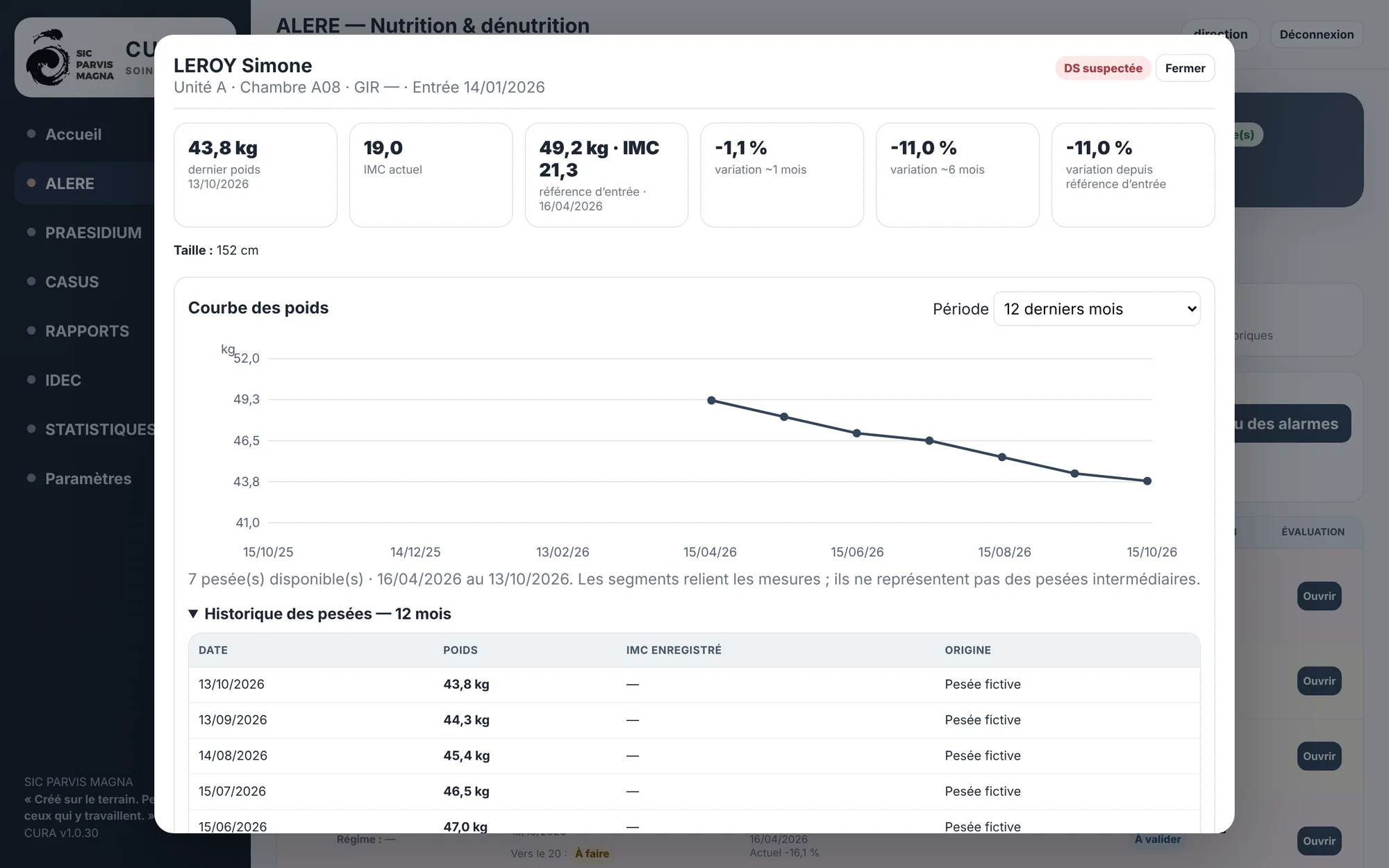Click the last data point on weight curve
1389x868 pixels.
(1147, 481)
